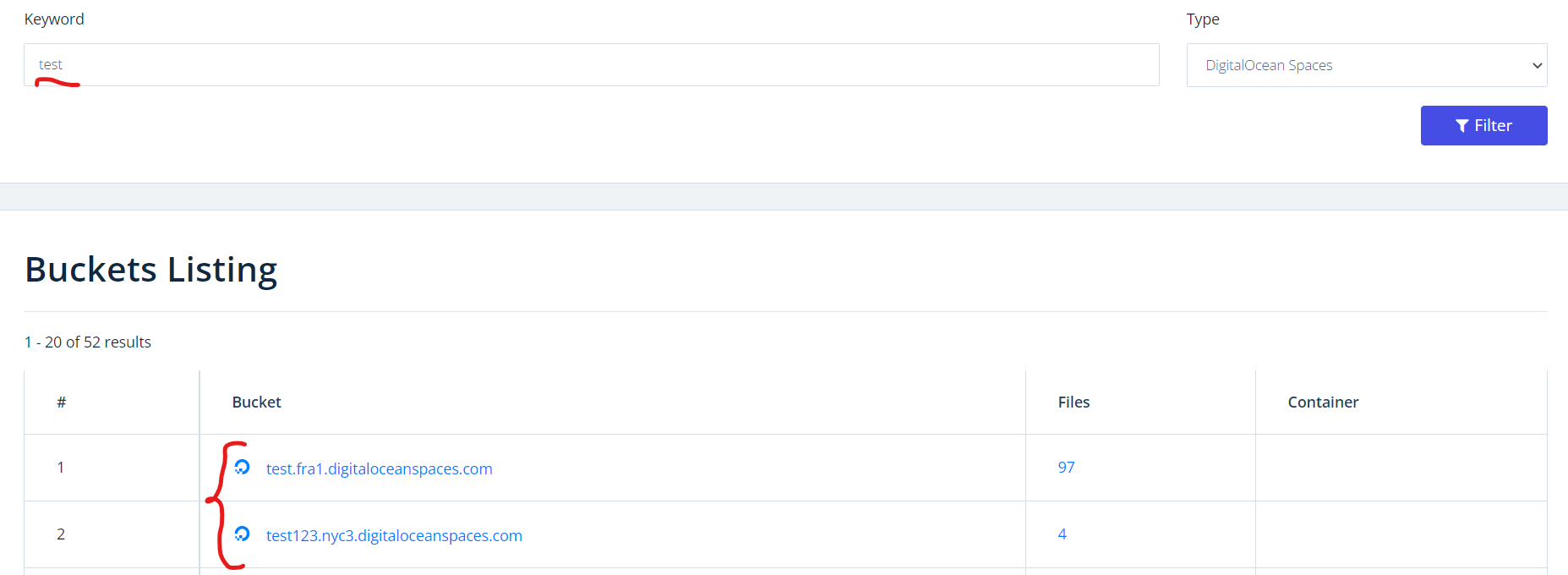Viewport: 1568px width, 575px height.
Task: Open the test.fra1.digitaloceanspaces.com bucket link
Action: (x=379, y=468)
